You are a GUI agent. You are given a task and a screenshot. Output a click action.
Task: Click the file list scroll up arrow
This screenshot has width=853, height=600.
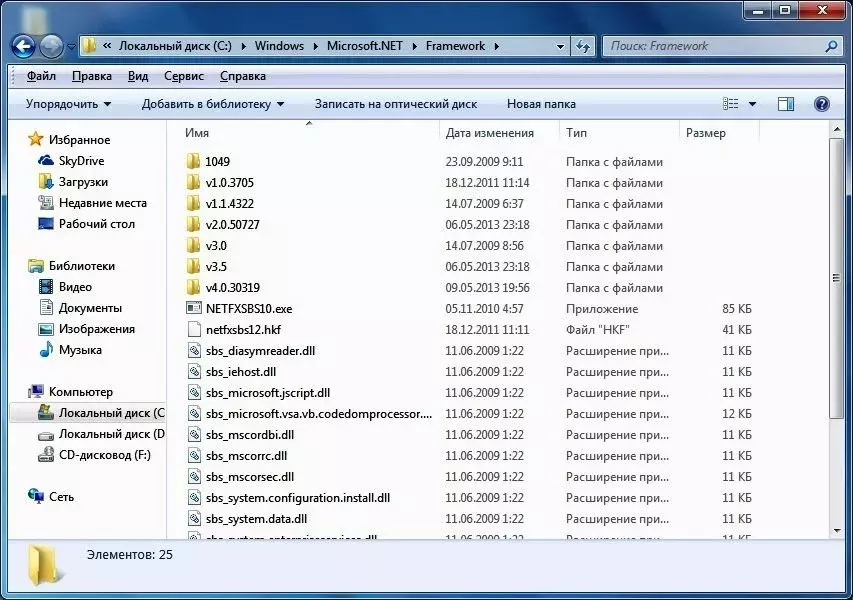click(x=837, y=129)
